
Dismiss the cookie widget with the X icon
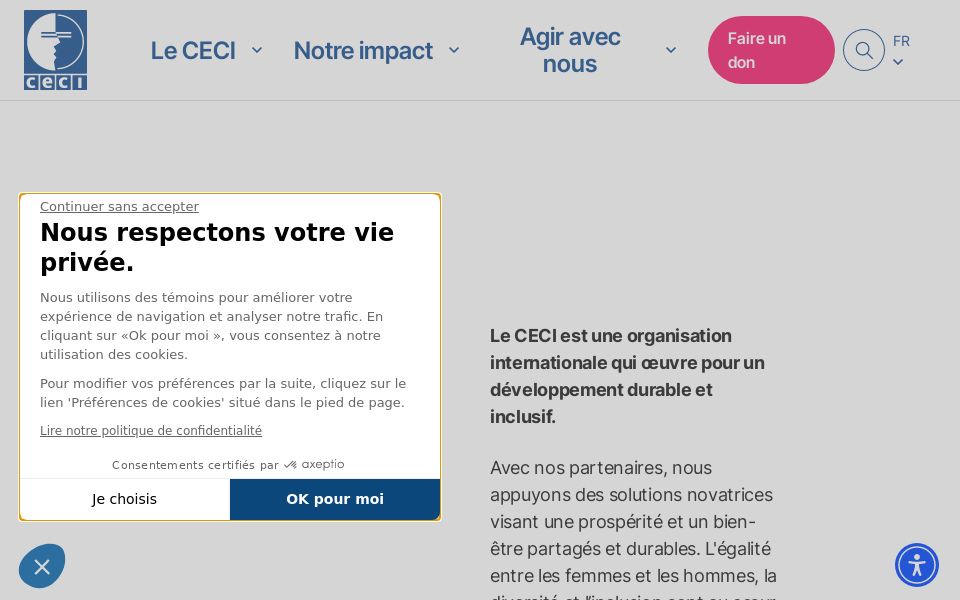(x=41, y=566)
